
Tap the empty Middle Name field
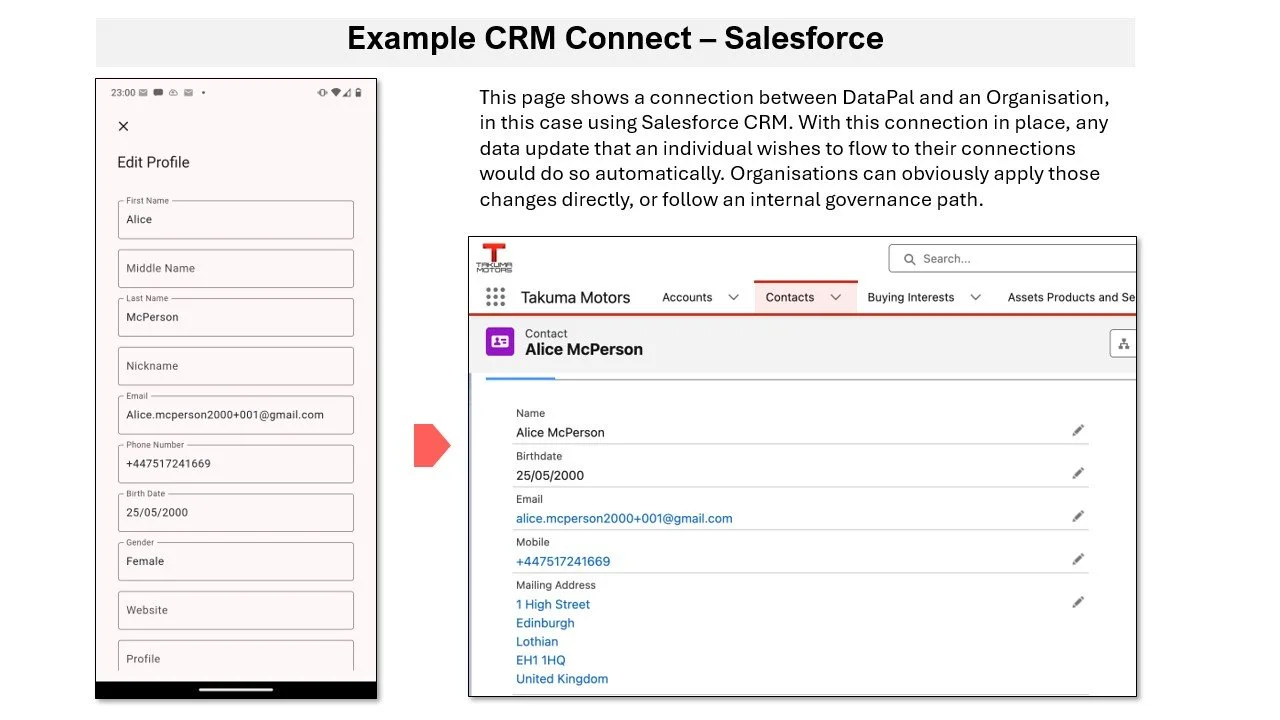click(236, 268)
